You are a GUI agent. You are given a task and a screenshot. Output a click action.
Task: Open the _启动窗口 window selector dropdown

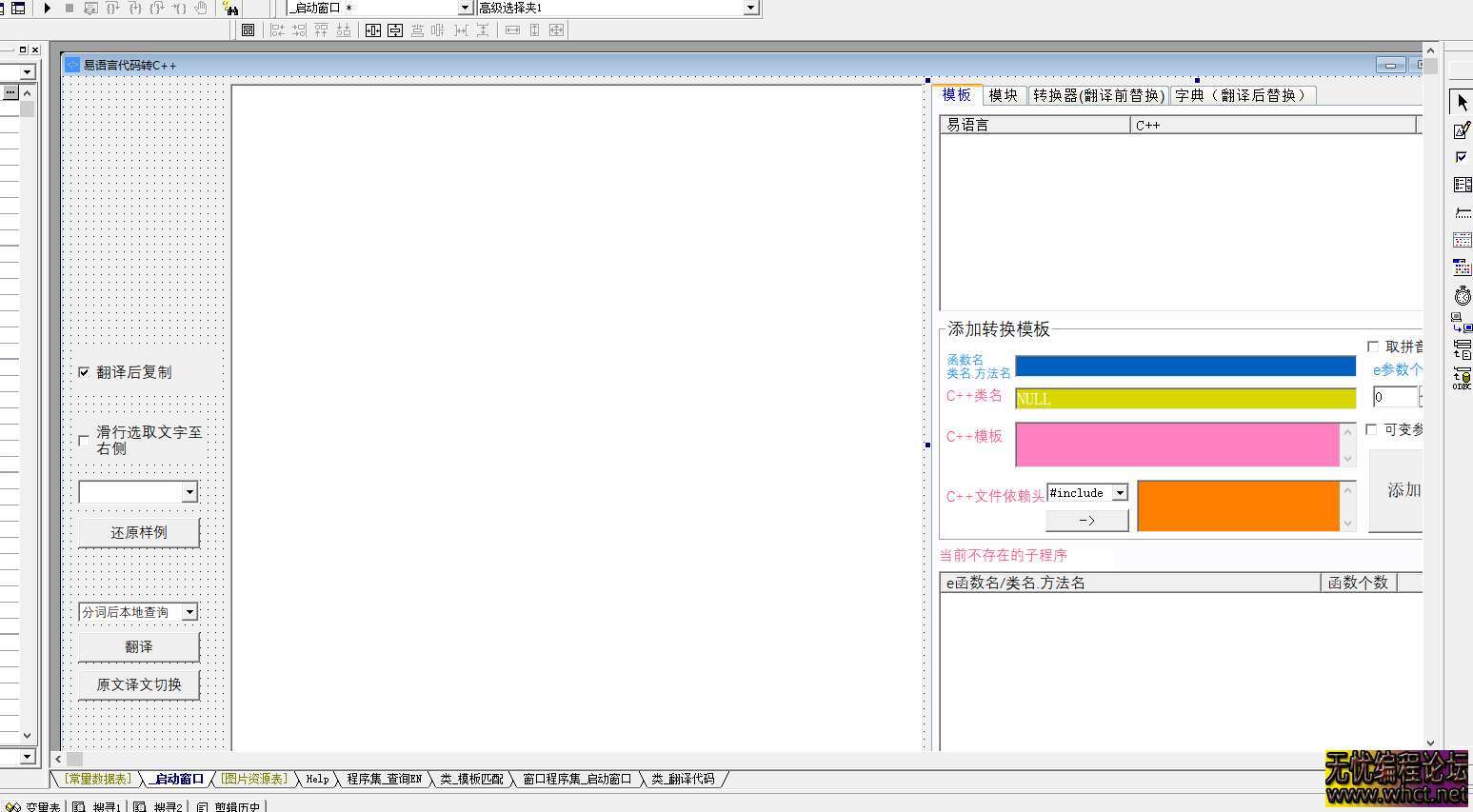tap(464, 8)
